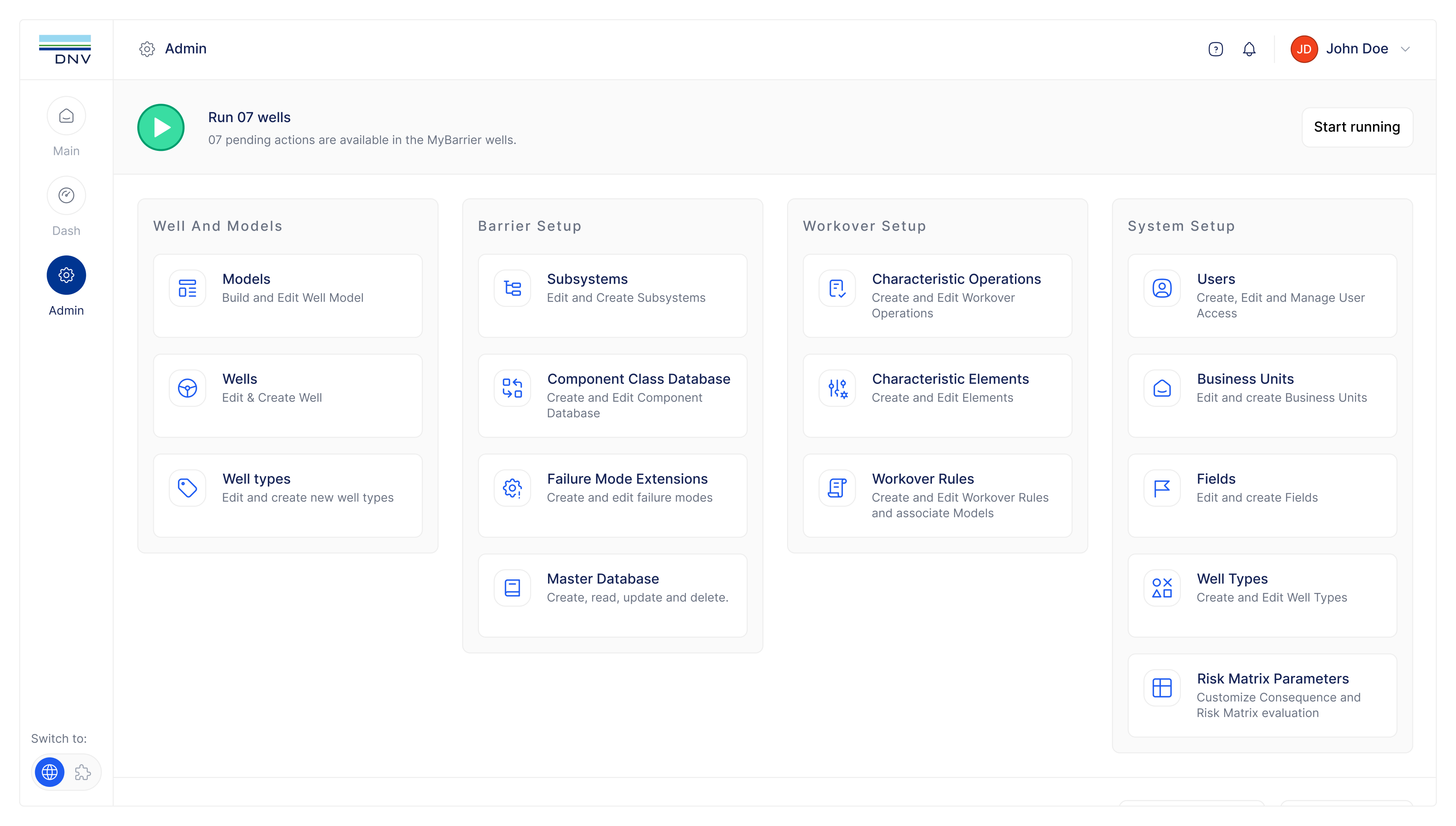The image size is (1456, 826).
Task: Click the help question mark icon
Action: [x=1215, y=49]
